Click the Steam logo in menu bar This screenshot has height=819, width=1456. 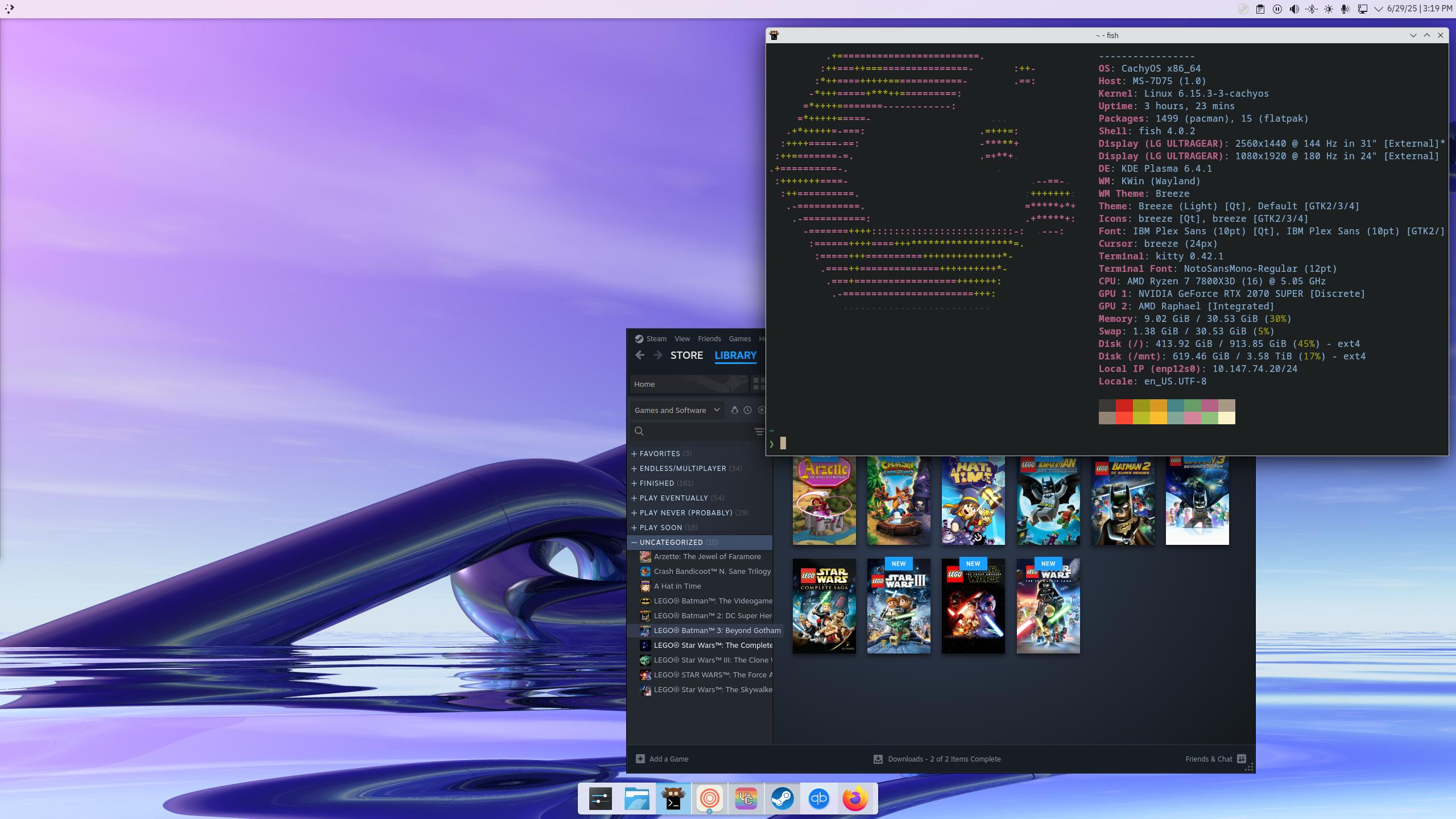pyautogui.click(x=639, y=338)
